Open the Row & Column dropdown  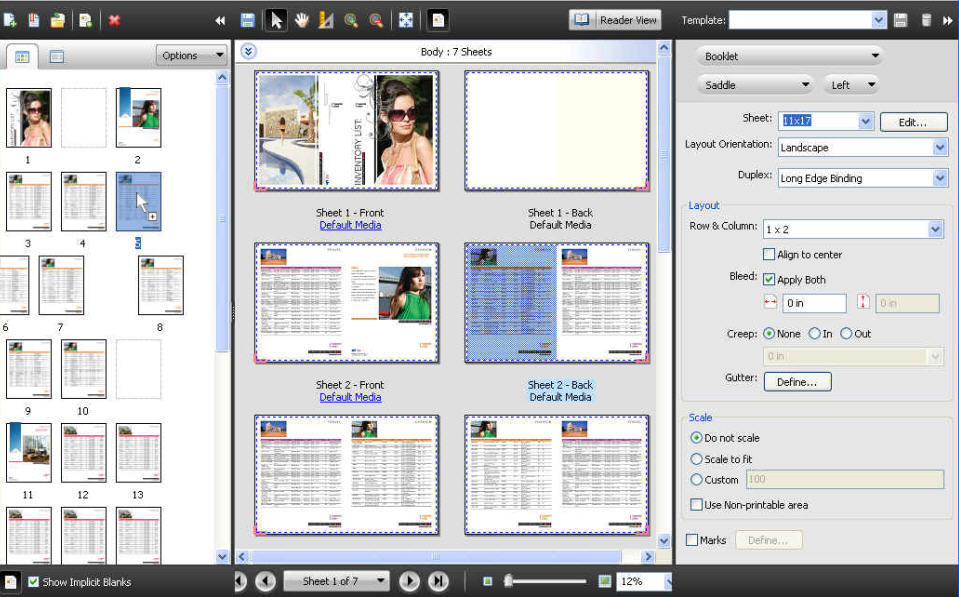934,228
